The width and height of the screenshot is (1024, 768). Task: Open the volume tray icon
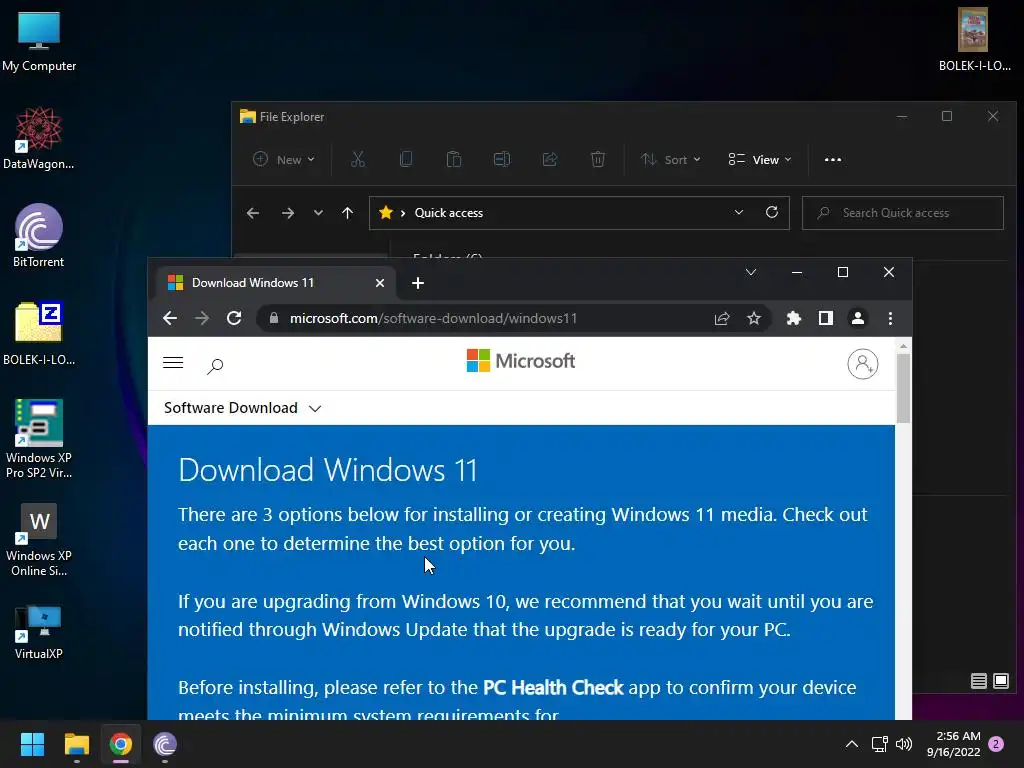904,744
